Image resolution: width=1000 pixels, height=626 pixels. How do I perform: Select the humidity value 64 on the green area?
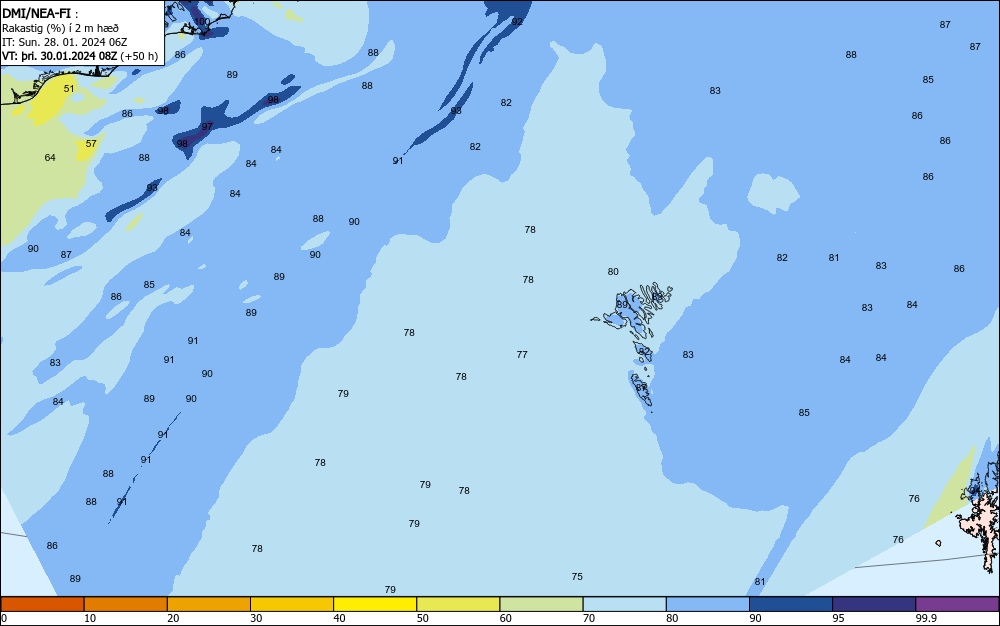tap(50, 157)
